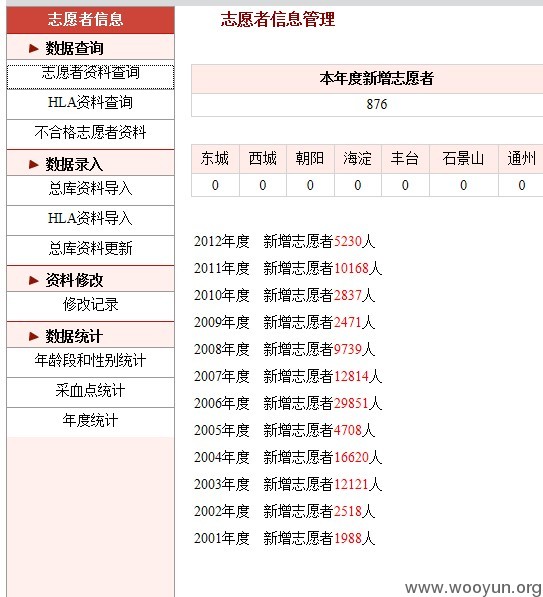Click the 2003年度 count 12121
The image size is (543, 597).
(x=351, y=485)
